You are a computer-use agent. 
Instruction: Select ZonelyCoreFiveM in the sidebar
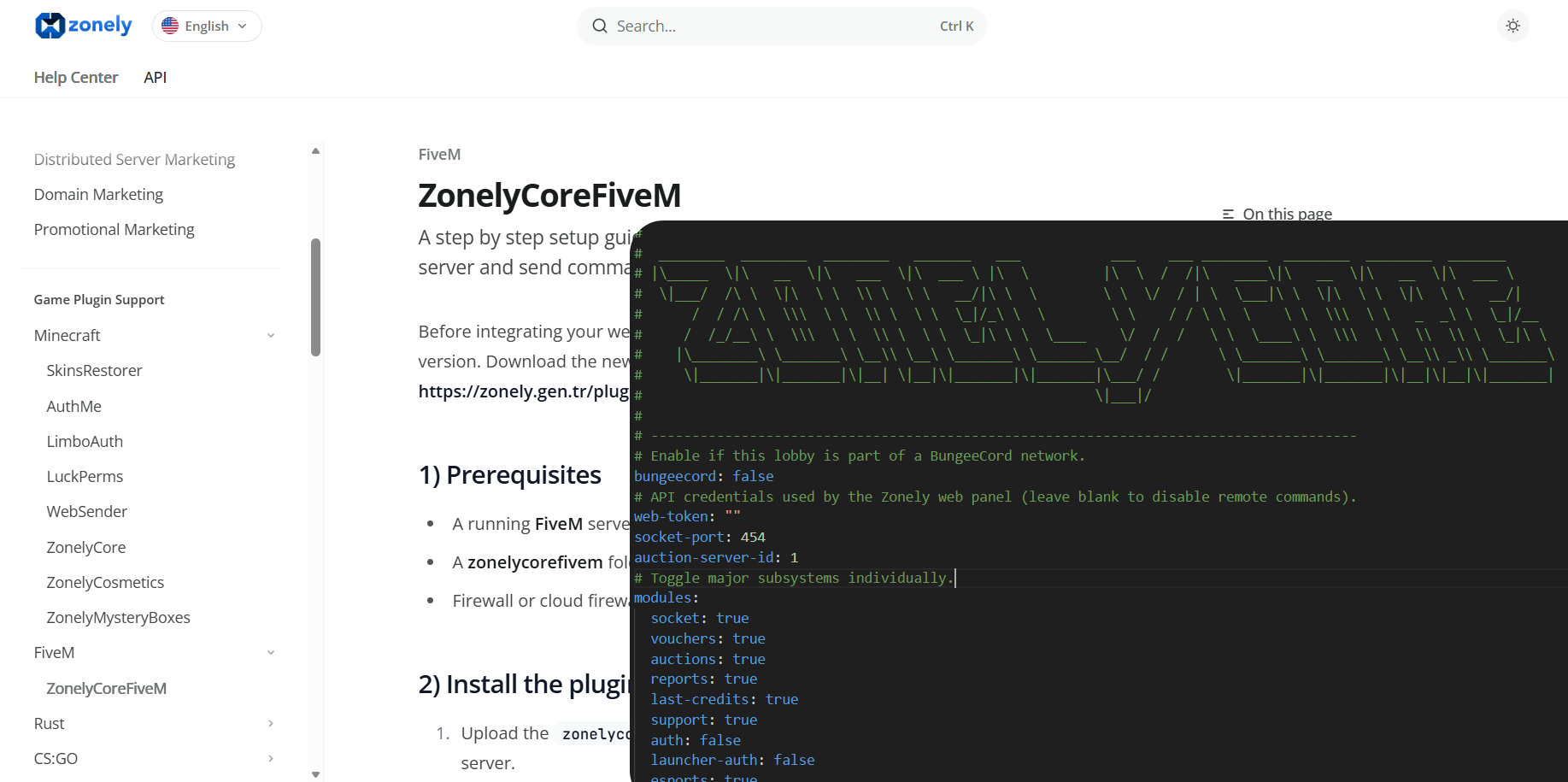[x=106, y=689]
